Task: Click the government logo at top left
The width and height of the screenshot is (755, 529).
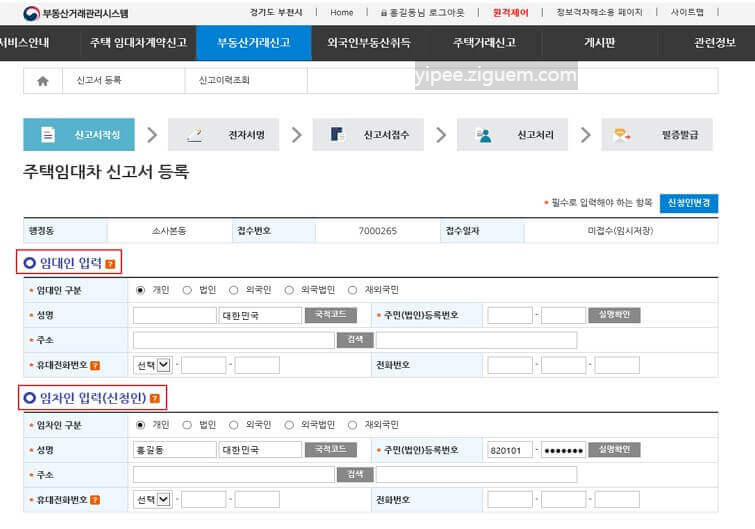Action: (x=31, y=13)
